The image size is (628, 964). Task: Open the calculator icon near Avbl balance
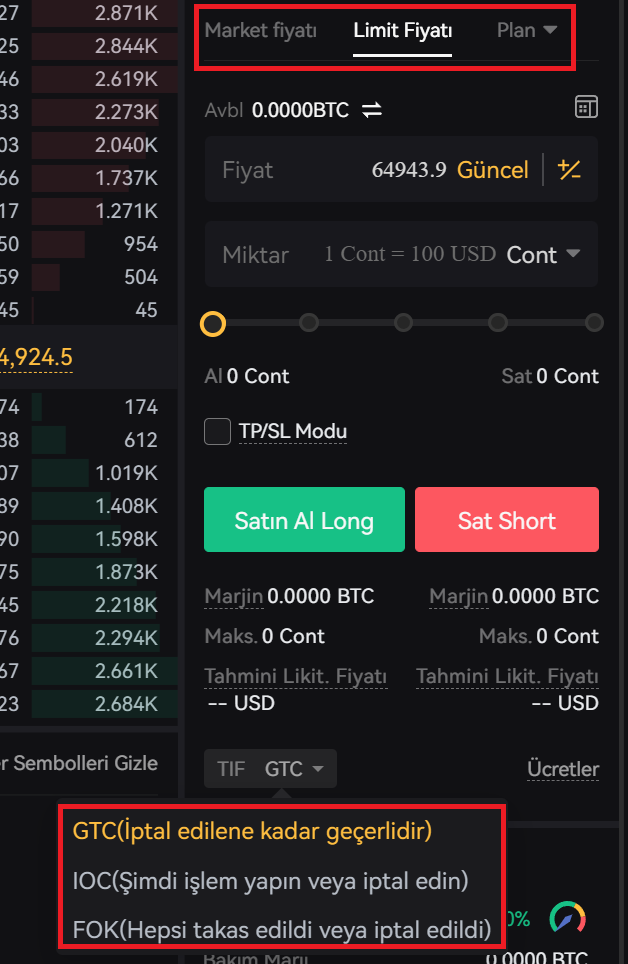pos(586,106)
